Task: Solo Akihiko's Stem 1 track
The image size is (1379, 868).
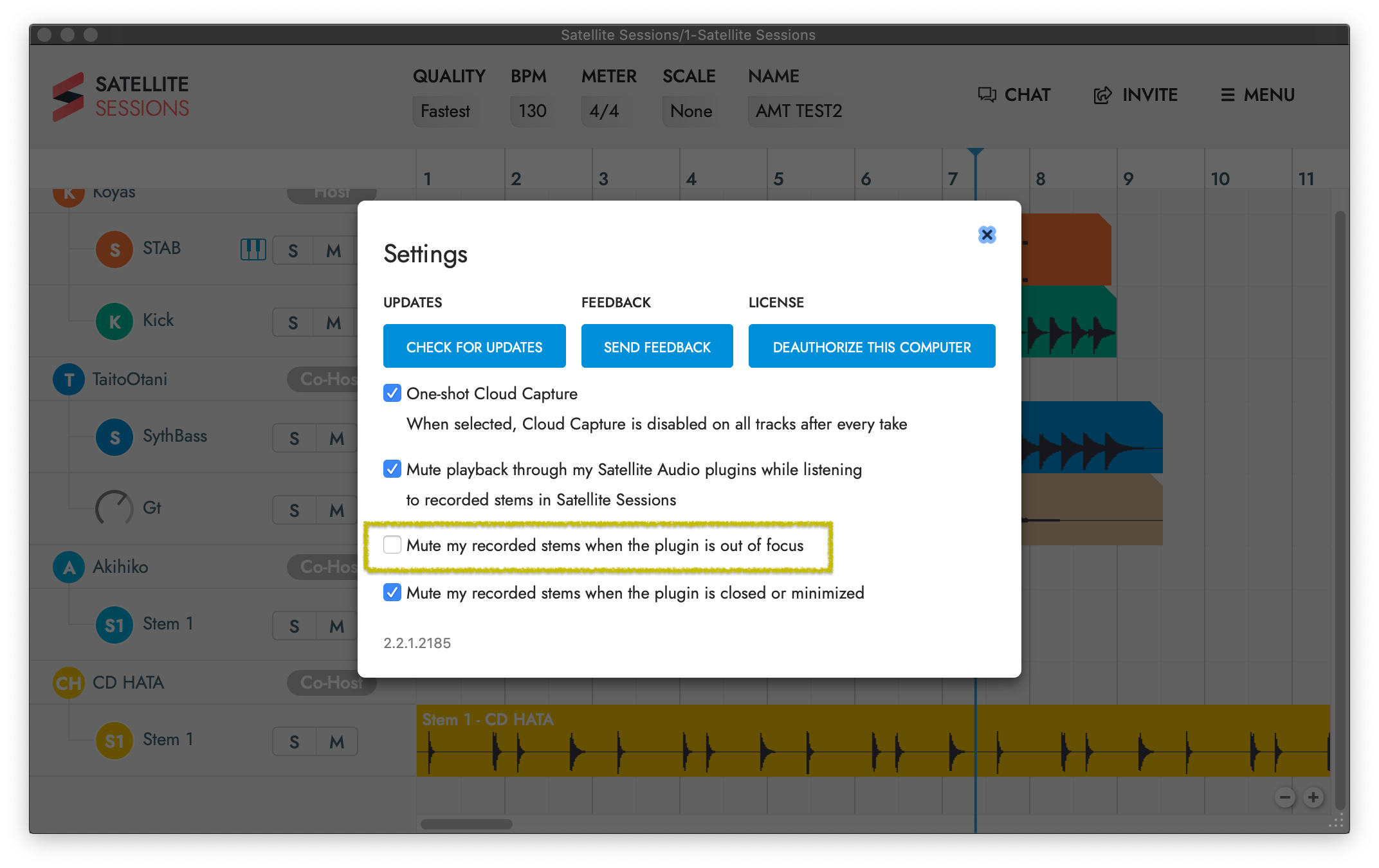Action: tap(295, 626)
